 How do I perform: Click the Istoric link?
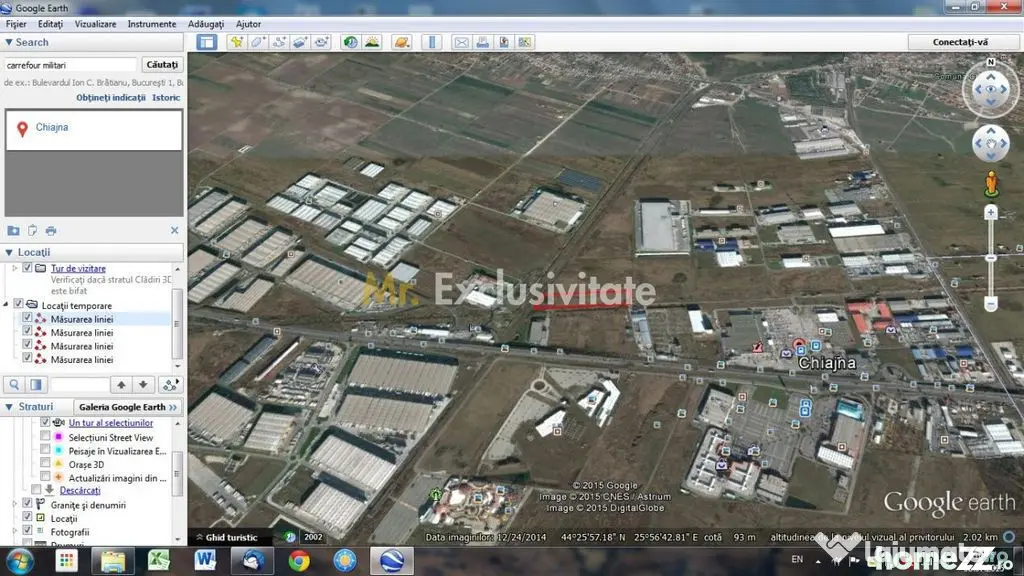click(166, 97)
